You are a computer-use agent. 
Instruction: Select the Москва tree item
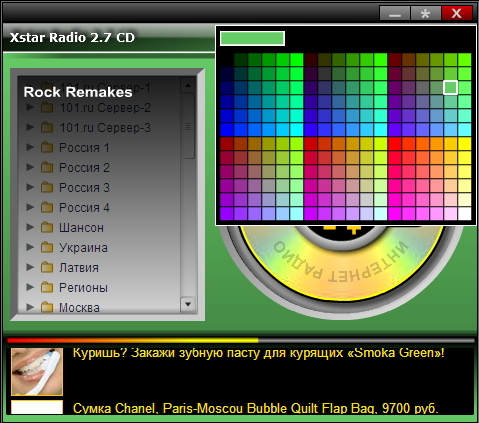click(x=79, y=307)
